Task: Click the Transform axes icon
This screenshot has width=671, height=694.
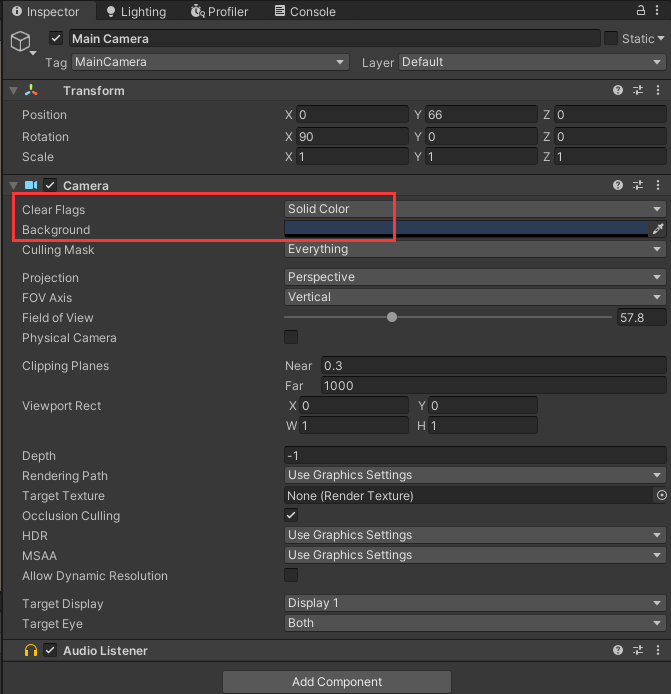Action: (x=31, y=90)
